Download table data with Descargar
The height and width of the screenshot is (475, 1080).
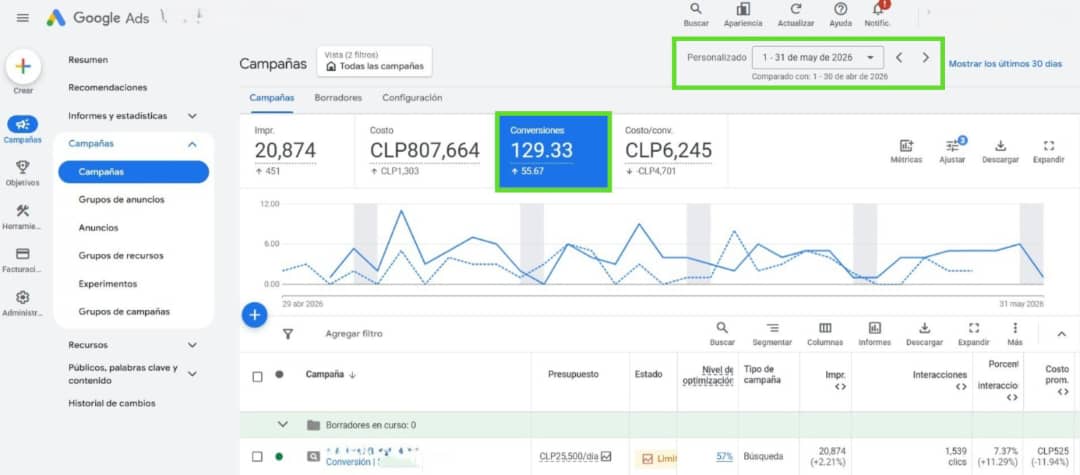tap(924, 334)
